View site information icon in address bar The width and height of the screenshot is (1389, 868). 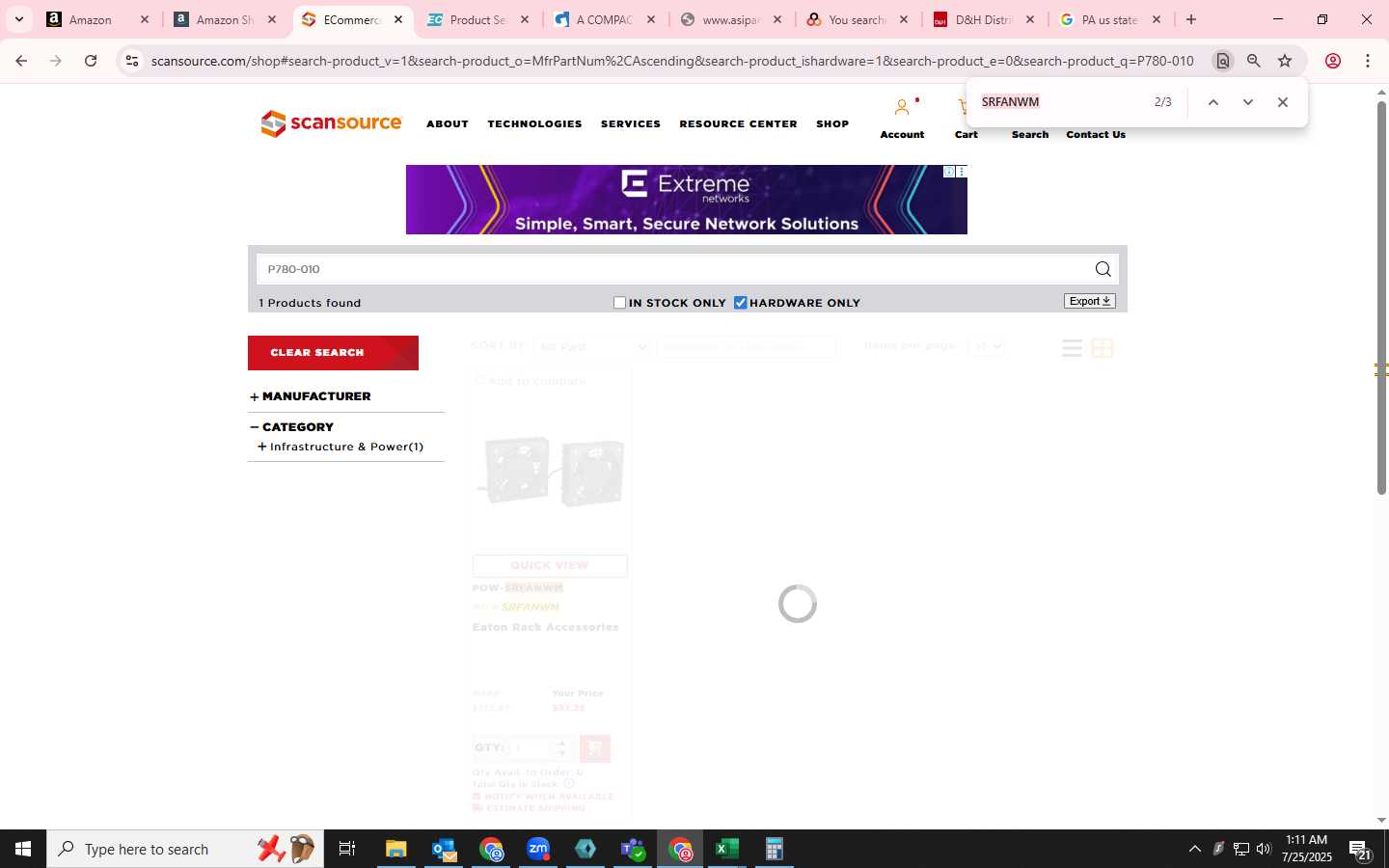pos(132,61)
